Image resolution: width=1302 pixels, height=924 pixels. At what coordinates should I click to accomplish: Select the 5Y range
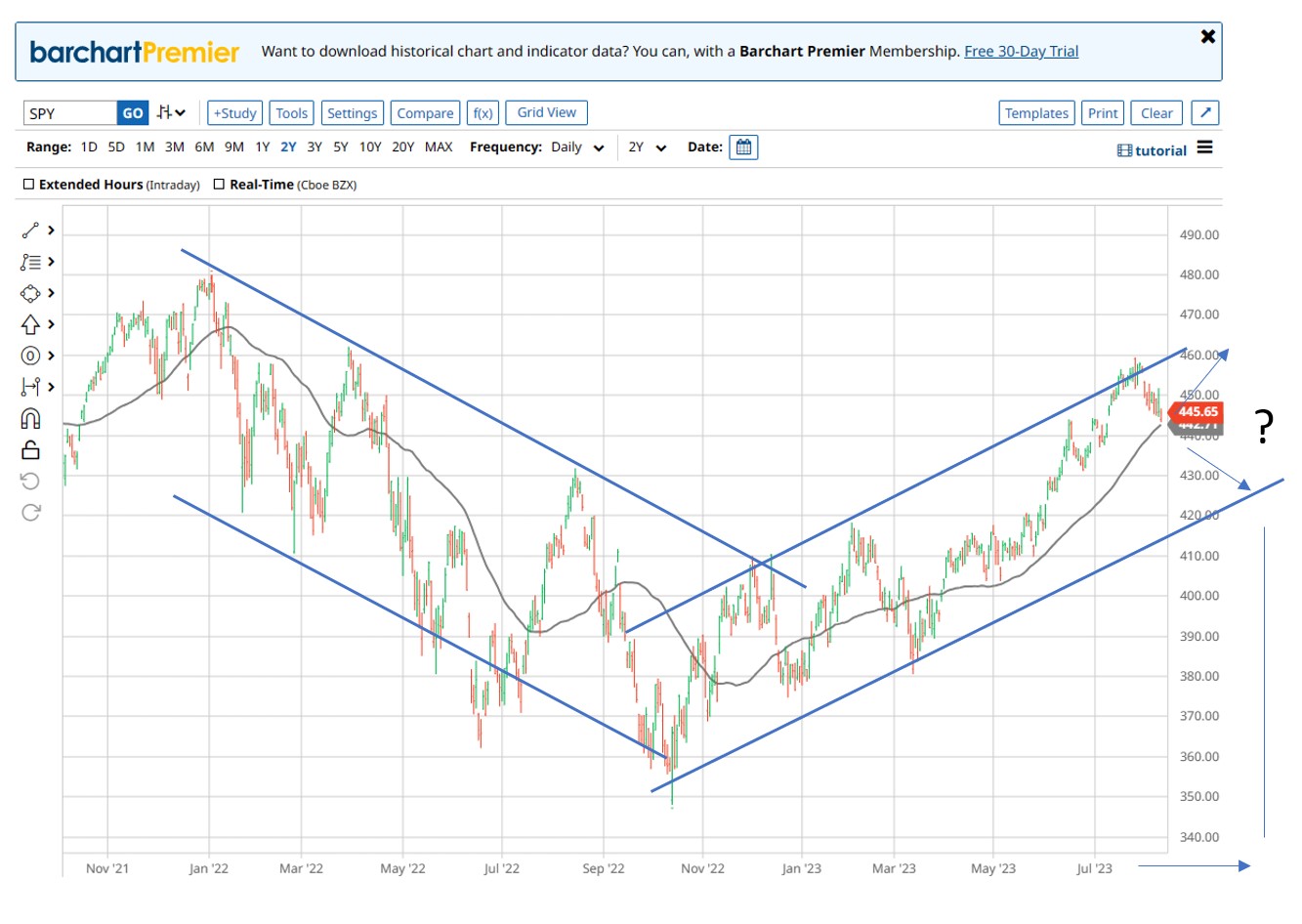tap(341, 147)
